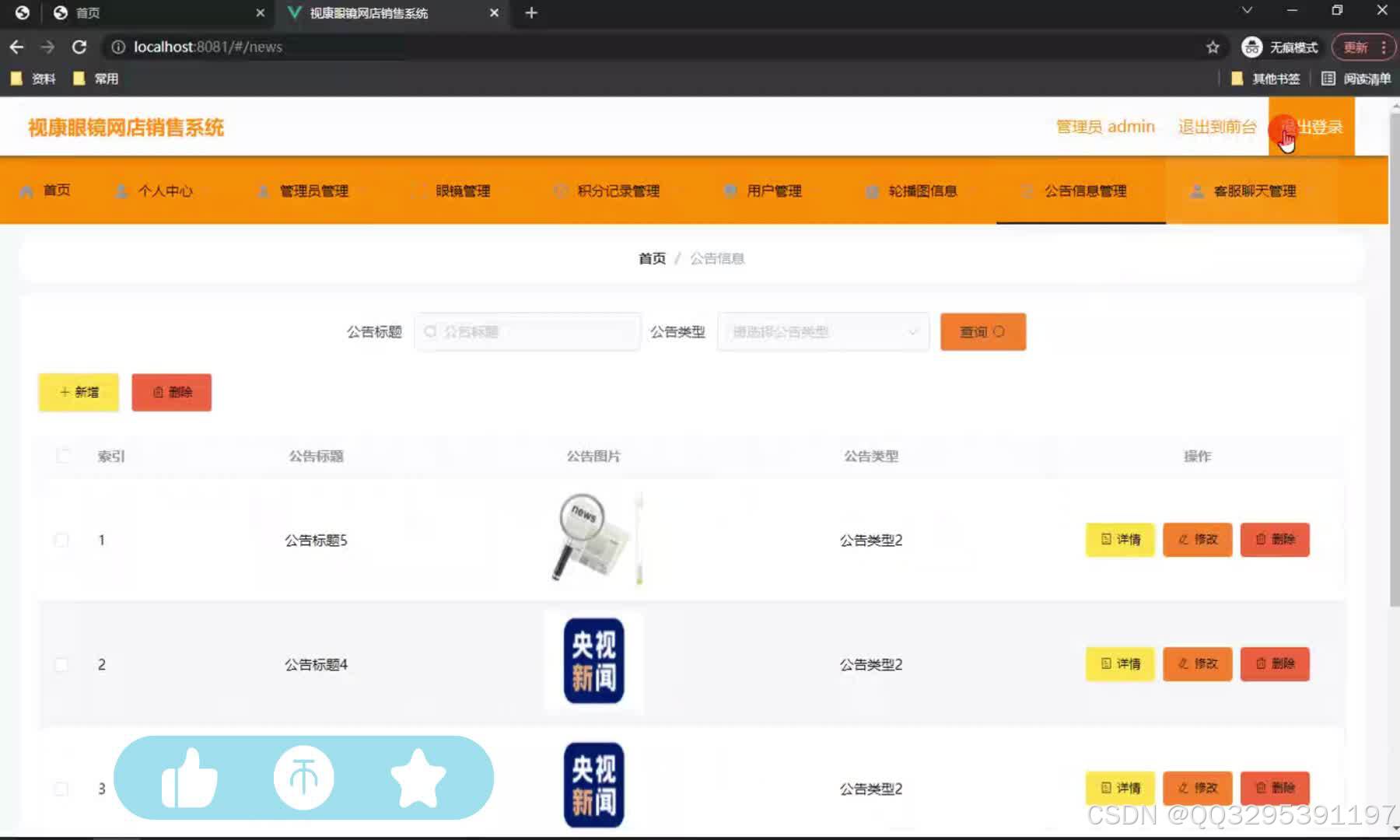The height and width of the screenshot is (840, 1400).
Task: Click 修改 for 公告标题5
Action: [x=1198, y=540]
